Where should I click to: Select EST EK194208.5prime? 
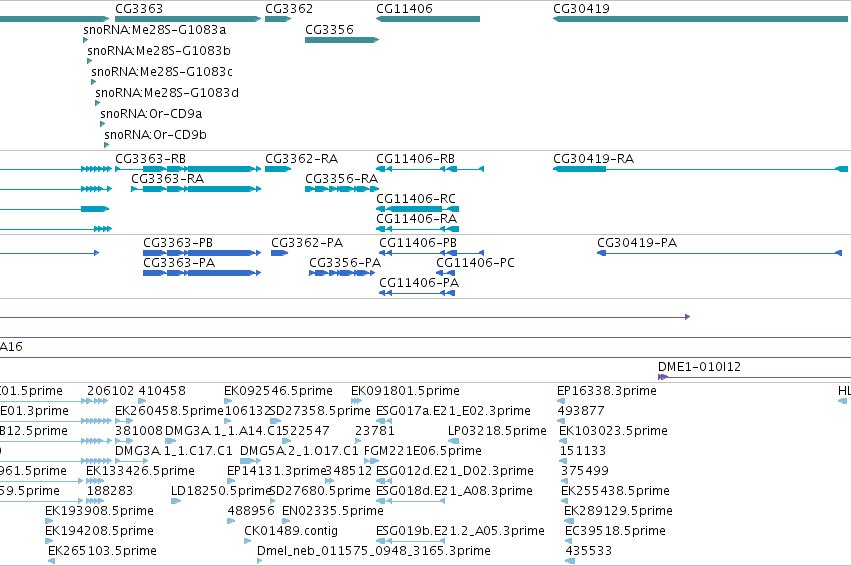[x=99, y=531]
